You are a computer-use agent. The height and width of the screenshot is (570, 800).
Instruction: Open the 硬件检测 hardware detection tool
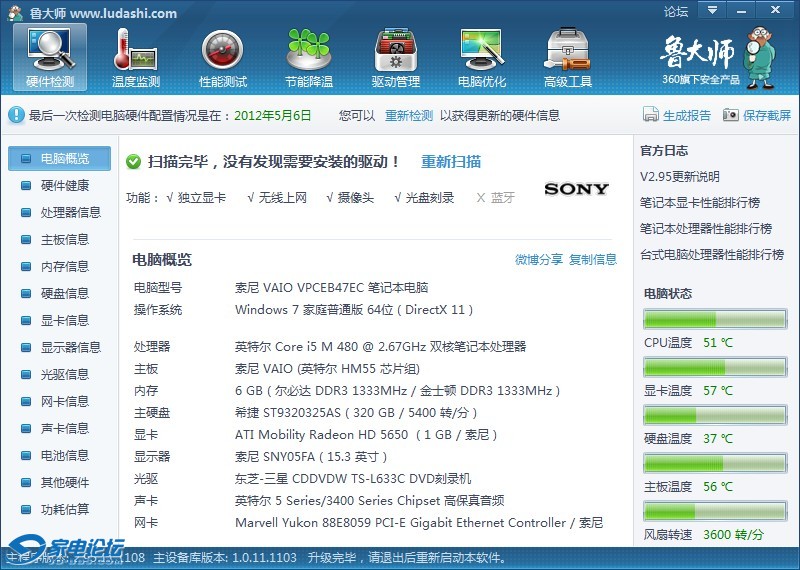tap(50, 58)
